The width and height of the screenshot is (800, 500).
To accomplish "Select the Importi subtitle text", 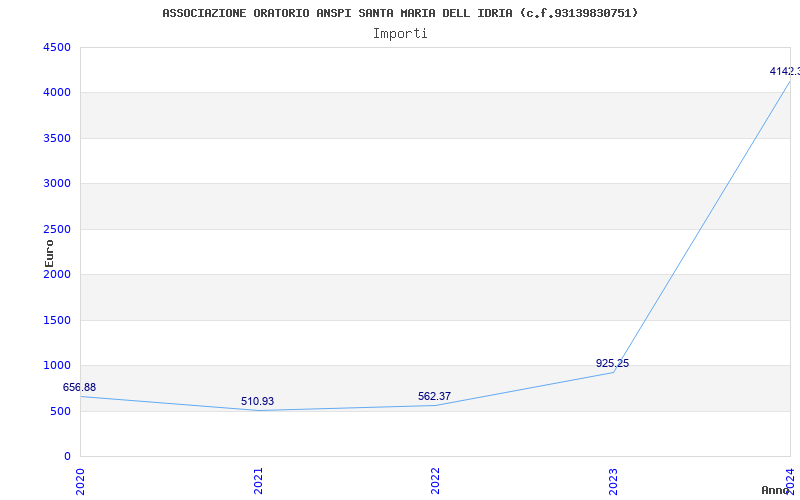I will click(400, 34).
